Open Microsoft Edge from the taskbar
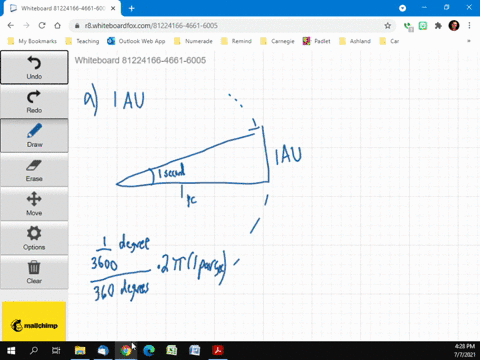480x360 pixels. 149,351
